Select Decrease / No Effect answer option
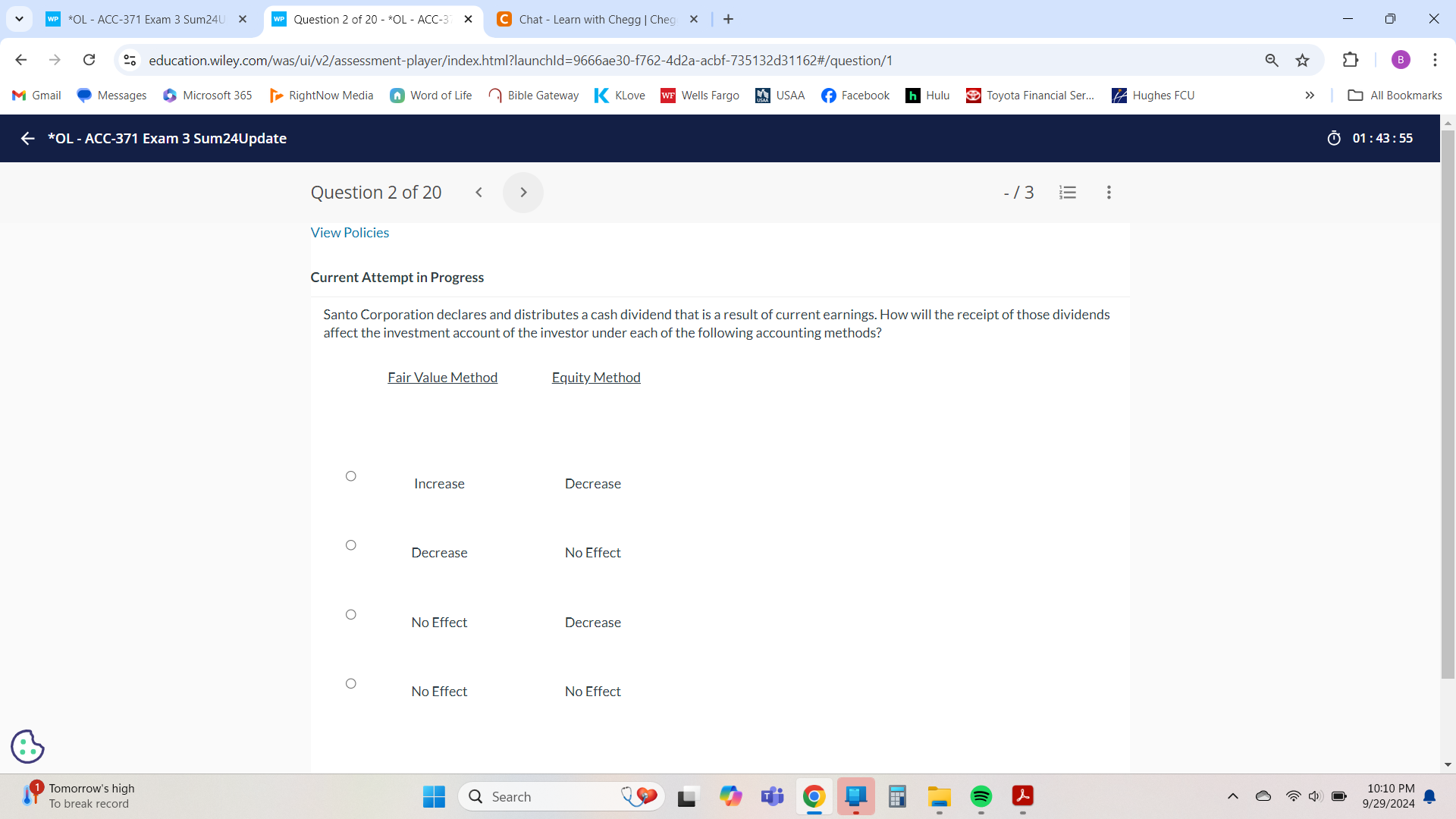The height and width of the screenshot is (819, 1456). (350, 545)
